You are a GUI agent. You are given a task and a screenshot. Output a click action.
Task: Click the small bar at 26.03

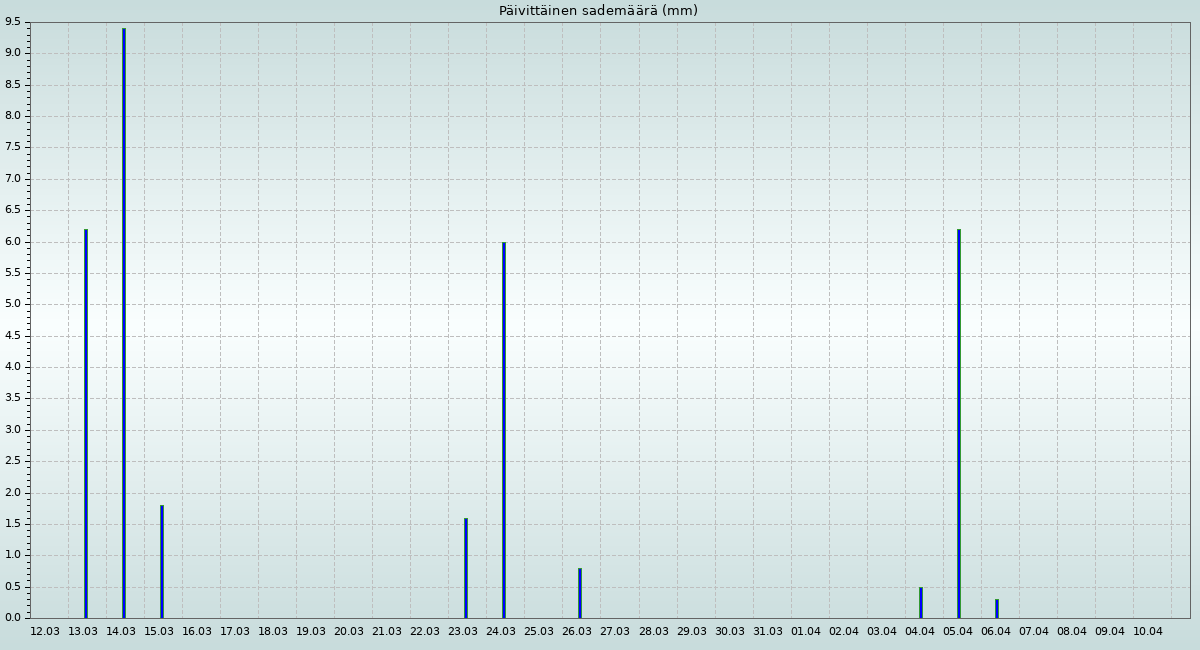click(580, 593)
